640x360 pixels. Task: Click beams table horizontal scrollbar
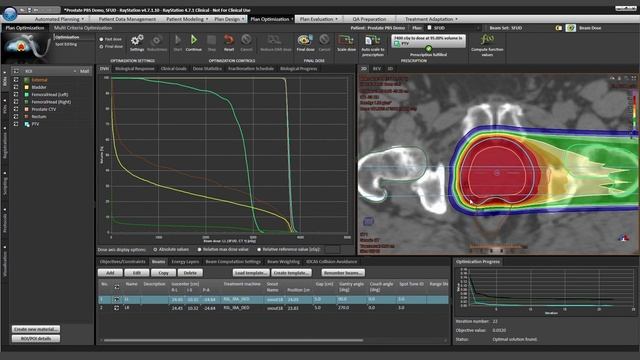click(233, 340)
